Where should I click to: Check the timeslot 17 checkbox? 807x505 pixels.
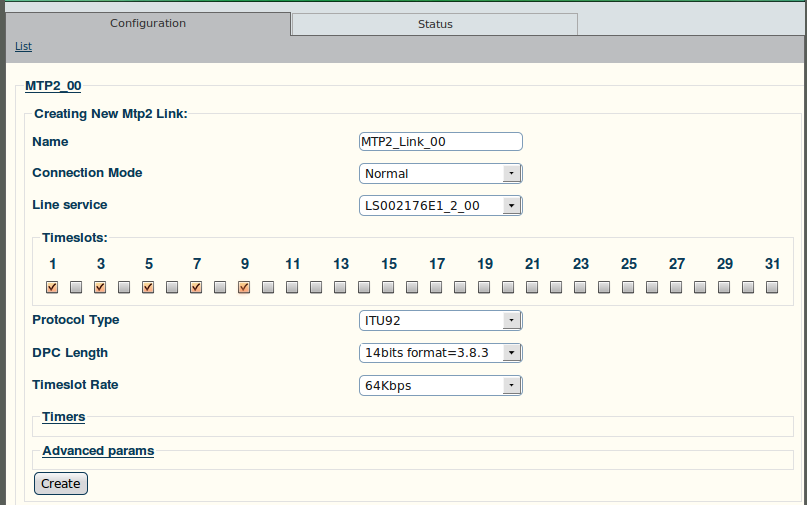(436, 287)
